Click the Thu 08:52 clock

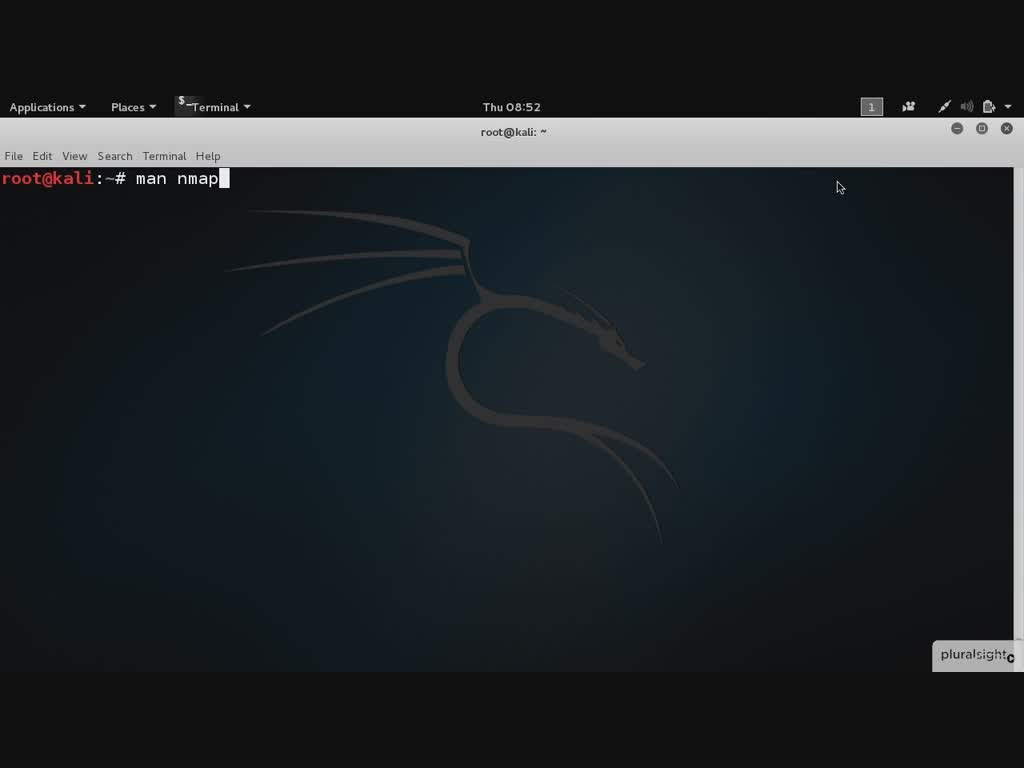pyautogui.click(x=511, y=107)
